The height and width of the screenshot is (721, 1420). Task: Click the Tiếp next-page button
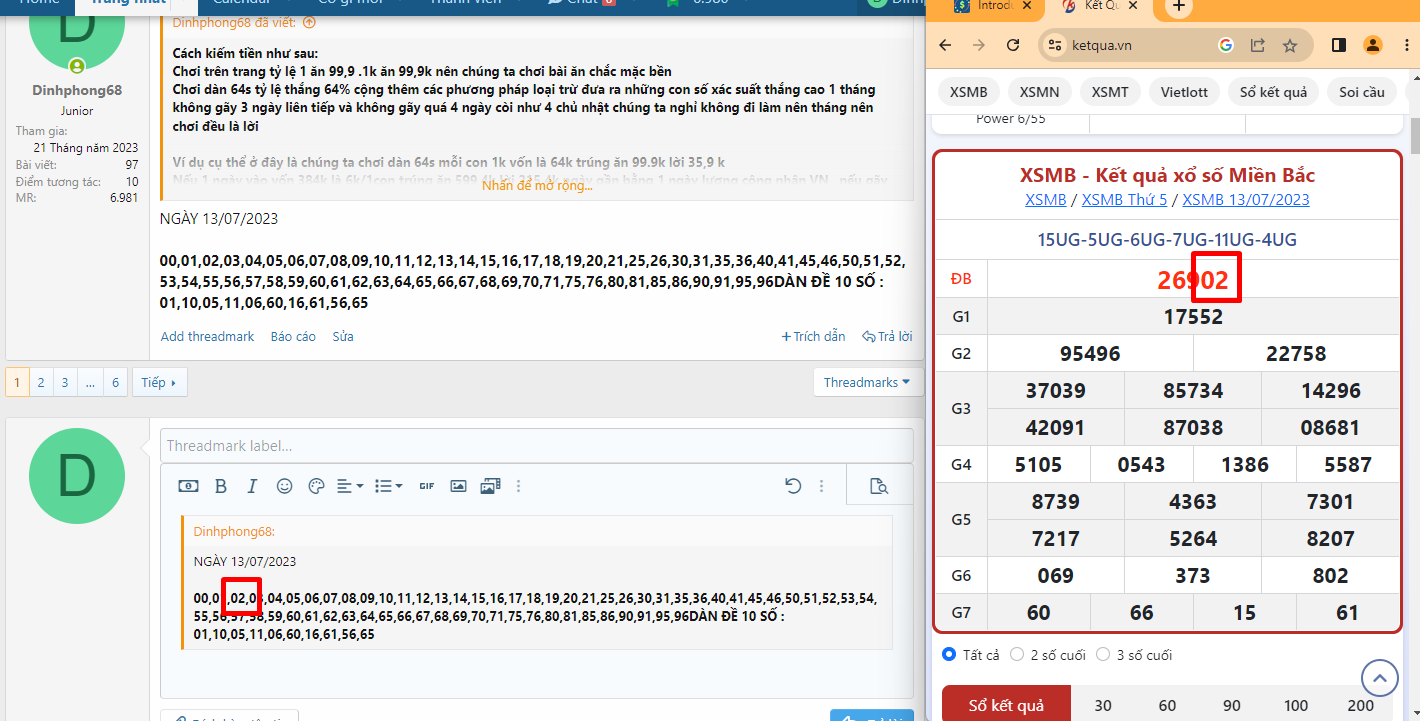[x=159, y=382]
